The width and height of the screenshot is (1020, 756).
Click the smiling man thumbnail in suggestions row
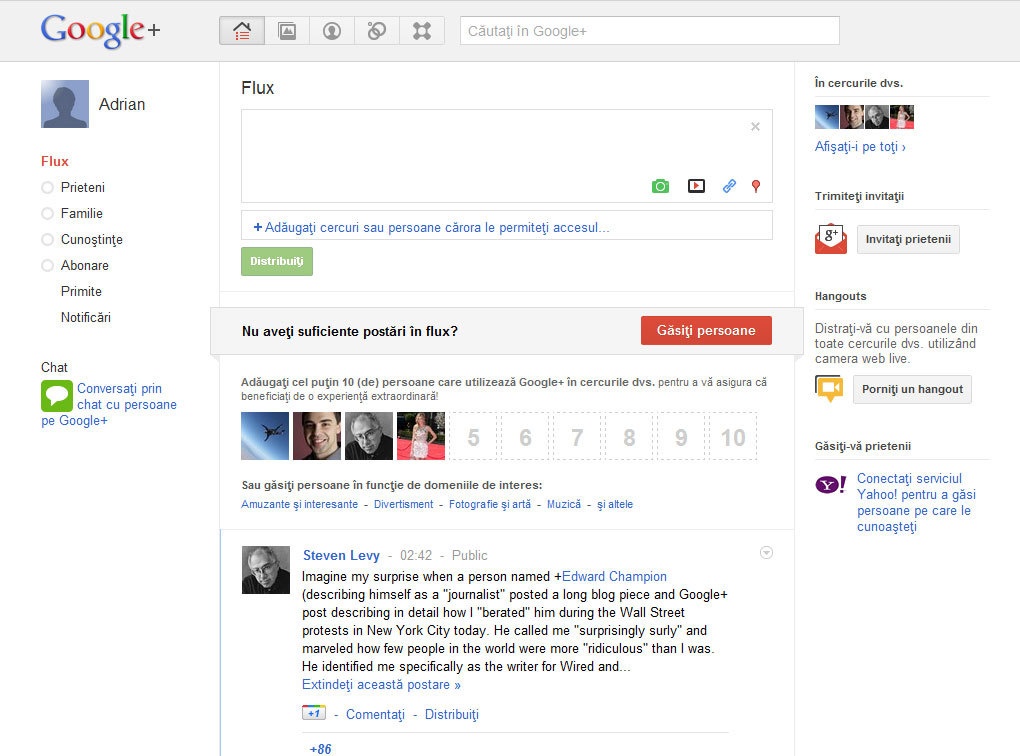click(317, 436)
